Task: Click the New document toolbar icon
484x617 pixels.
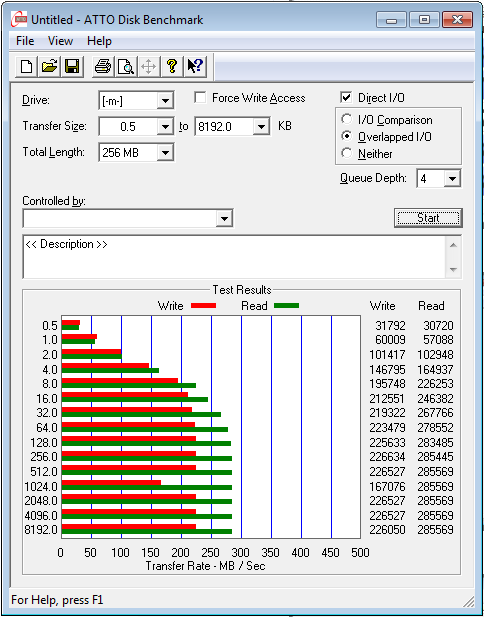Action: (27, 66)
